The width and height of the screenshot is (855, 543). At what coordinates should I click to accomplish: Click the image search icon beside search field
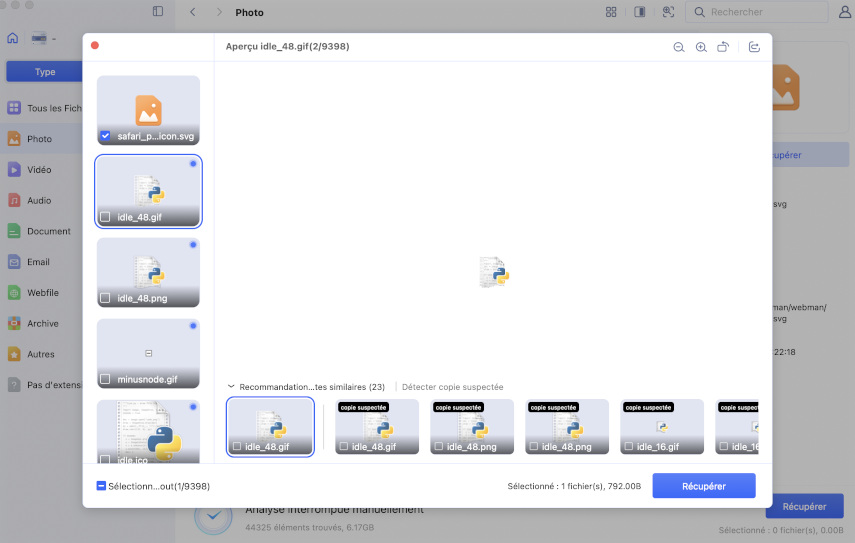point(668,12)
